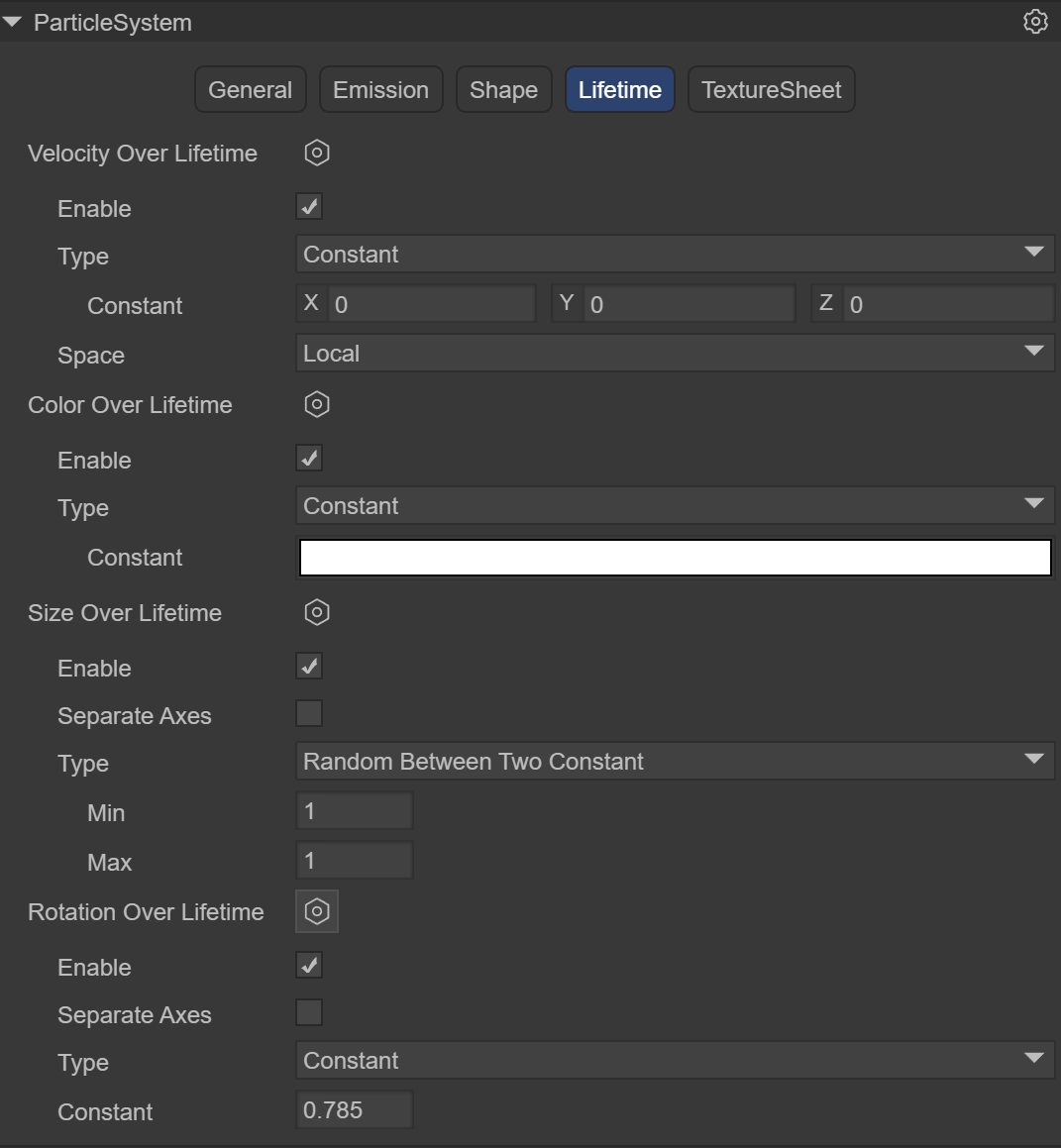Click the hexagon icon beside Velocity Over Lifetime
Screen dimensions: 1061x1148
317,153
